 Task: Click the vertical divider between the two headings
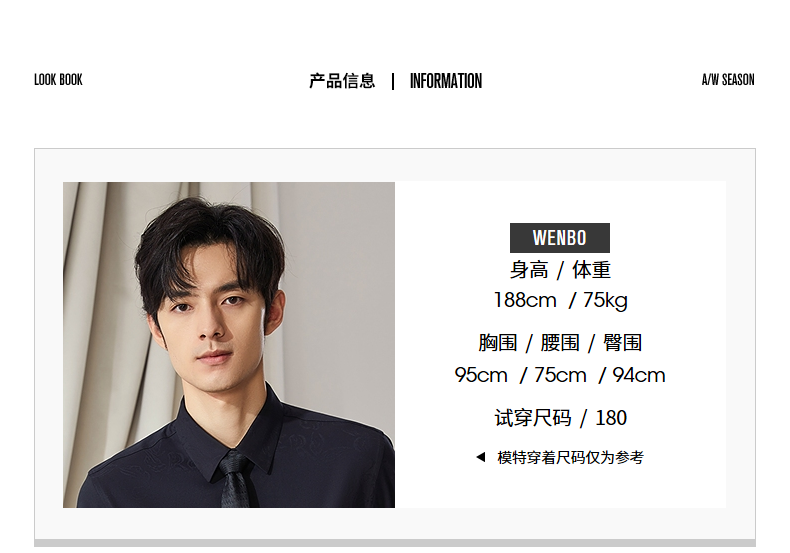click(393, 81)
